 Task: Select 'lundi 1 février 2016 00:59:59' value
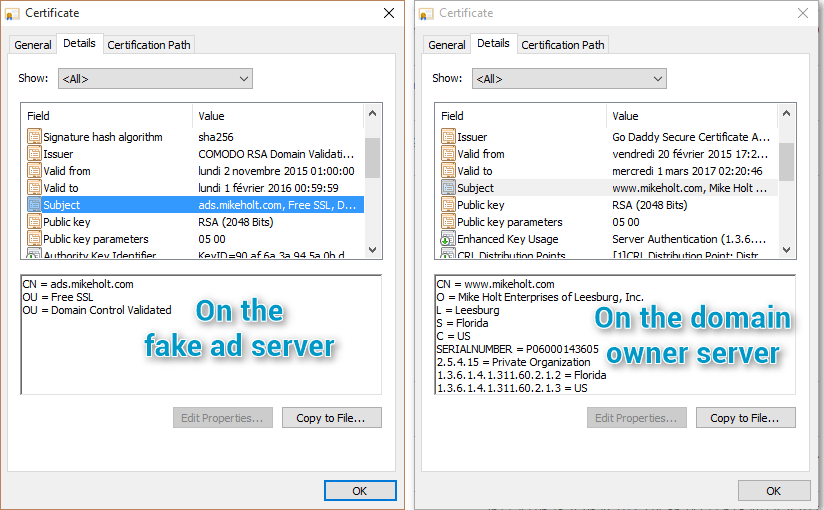(x=269, y=188)
